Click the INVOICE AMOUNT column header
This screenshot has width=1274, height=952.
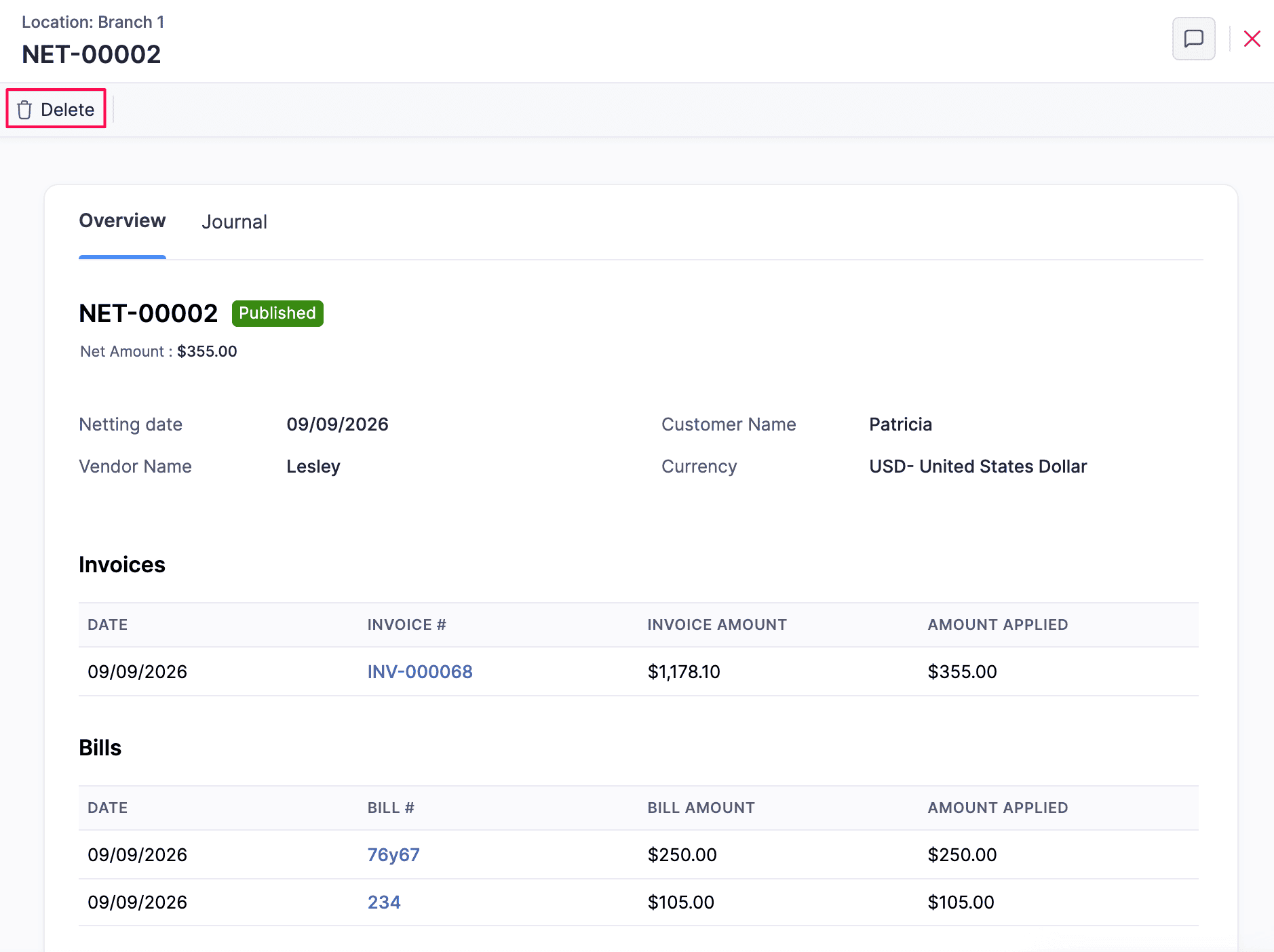coord(716,624)
